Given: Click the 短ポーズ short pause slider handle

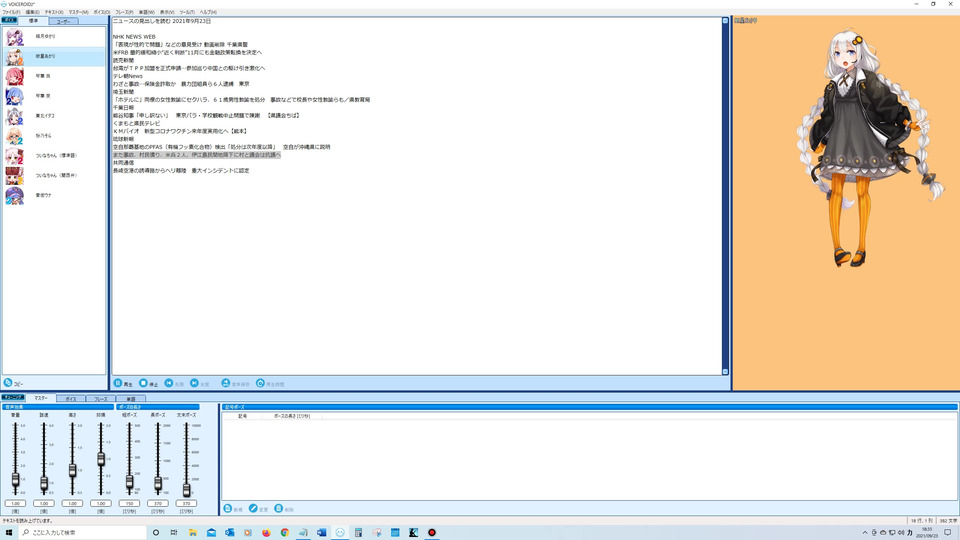Looking at the screenshot, I should [129, 482].
